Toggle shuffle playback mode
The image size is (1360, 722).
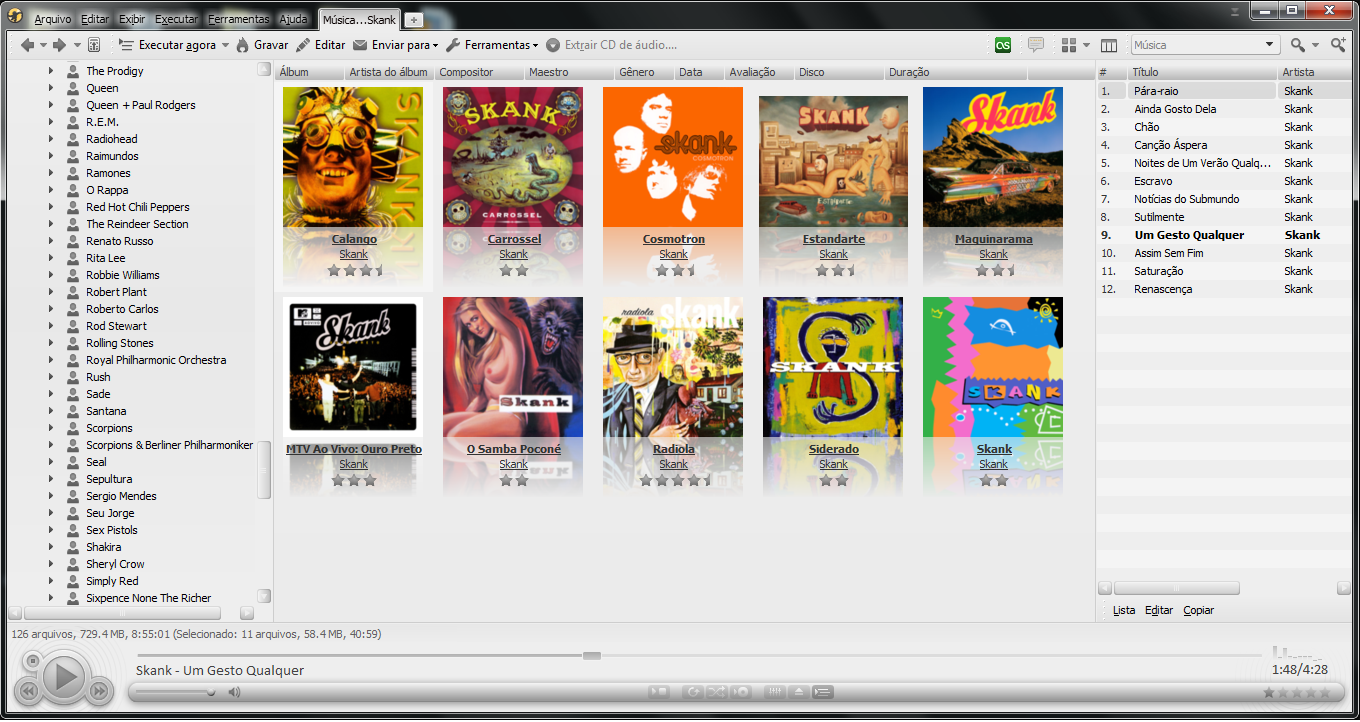click(x=717, y=692)
